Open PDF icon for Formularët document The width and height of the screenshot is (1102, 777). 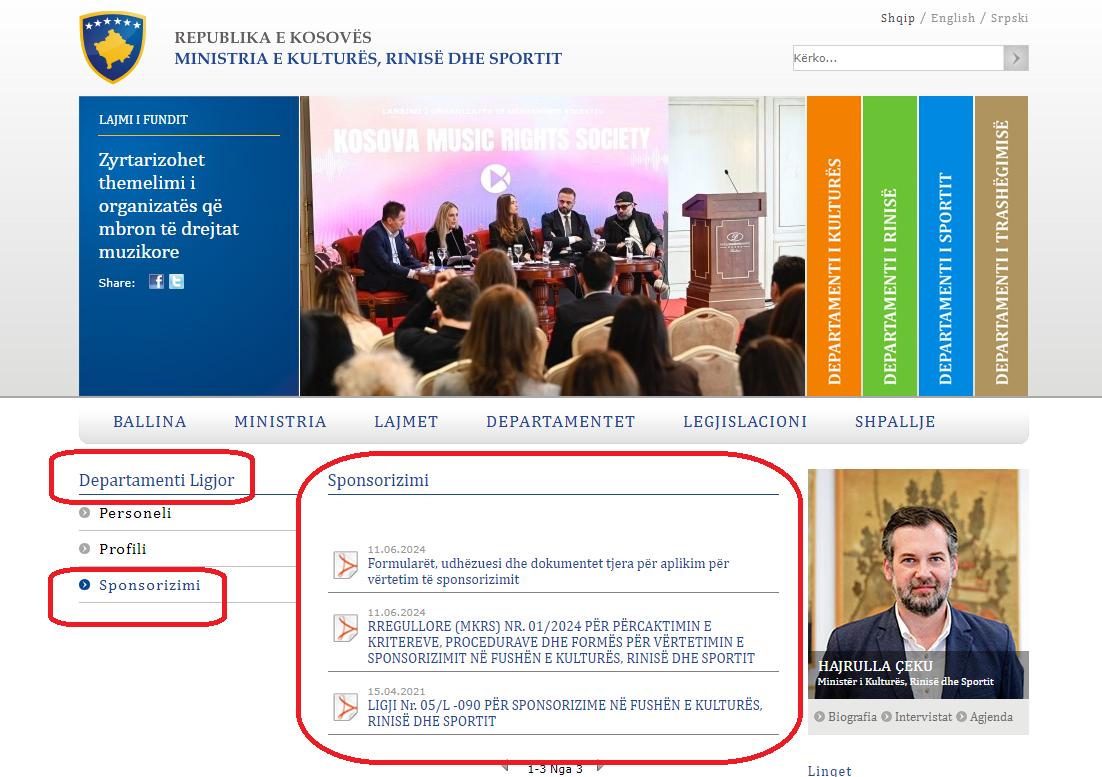(x=346, y=565)
